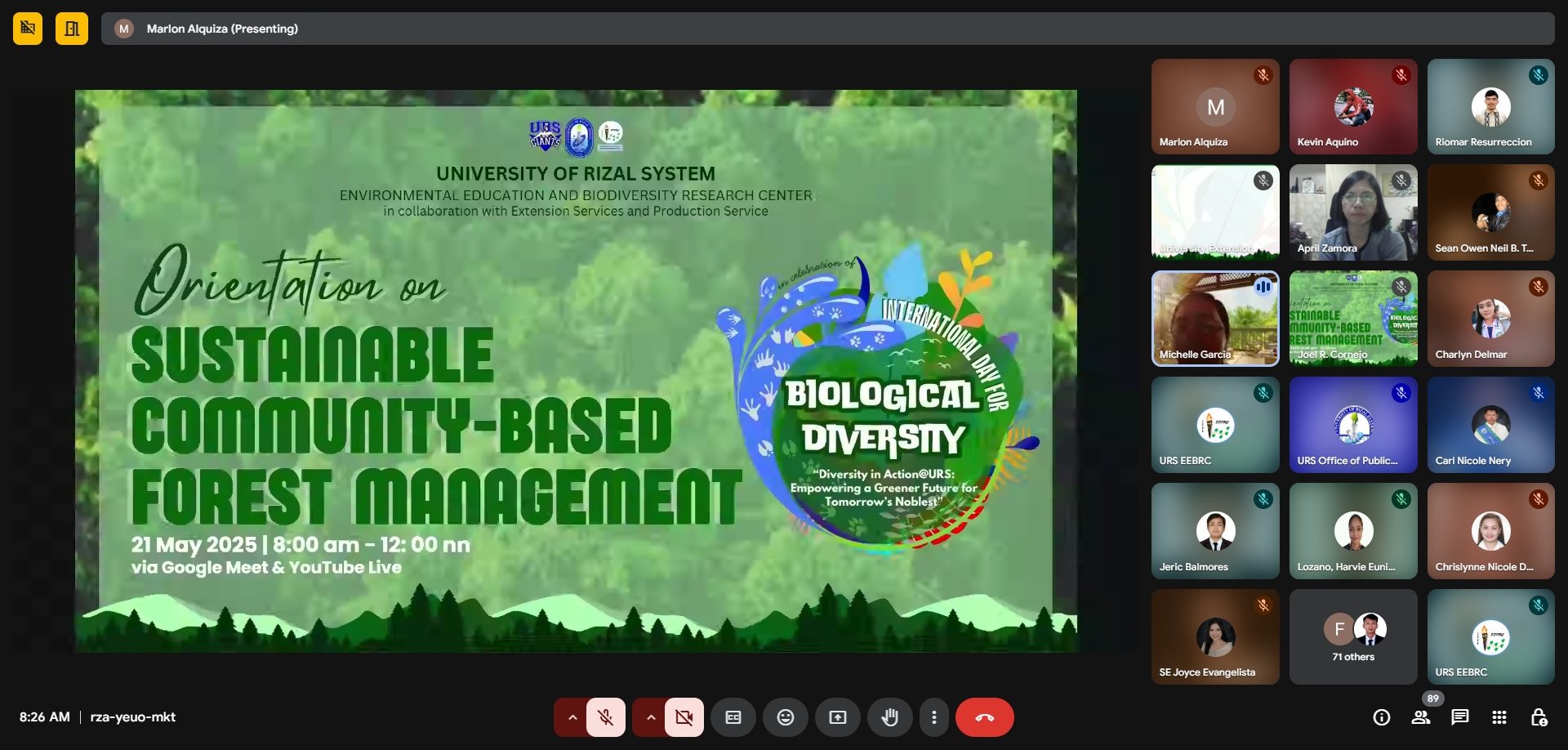Click muted mic icon on Chrislynne Nicole tile

click(x=1539, y=499)
